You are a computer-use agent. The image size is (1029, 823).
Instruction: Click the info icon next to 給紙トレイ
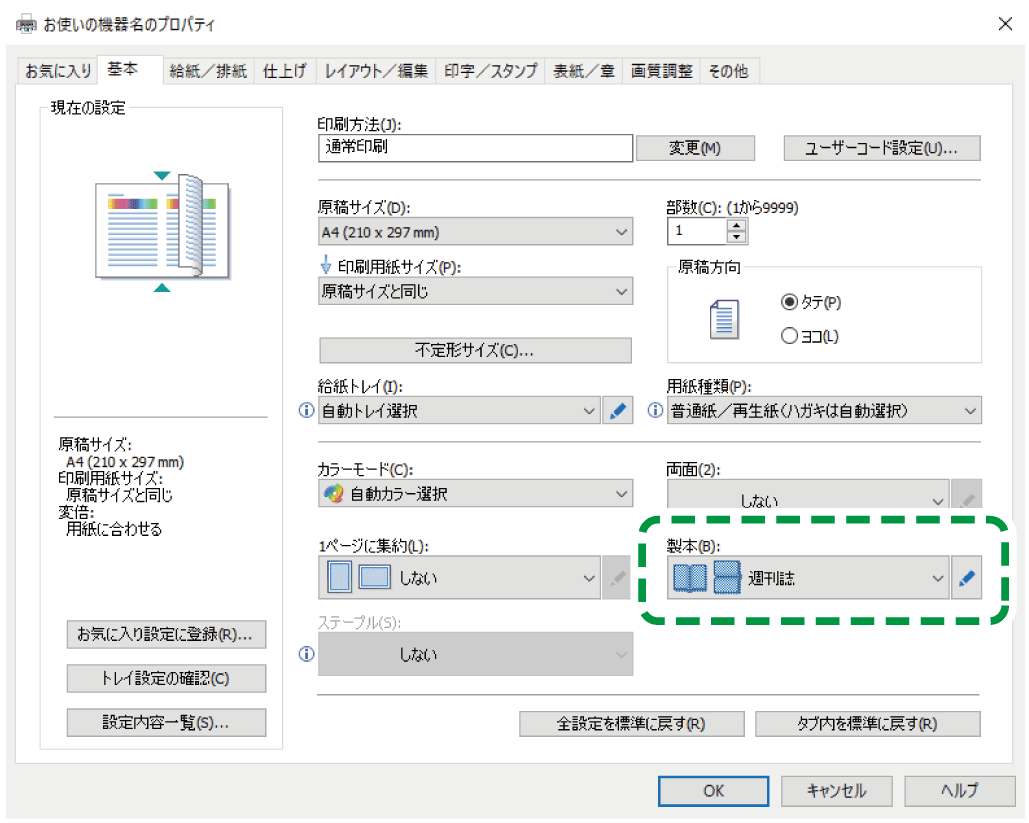[307, 411]
